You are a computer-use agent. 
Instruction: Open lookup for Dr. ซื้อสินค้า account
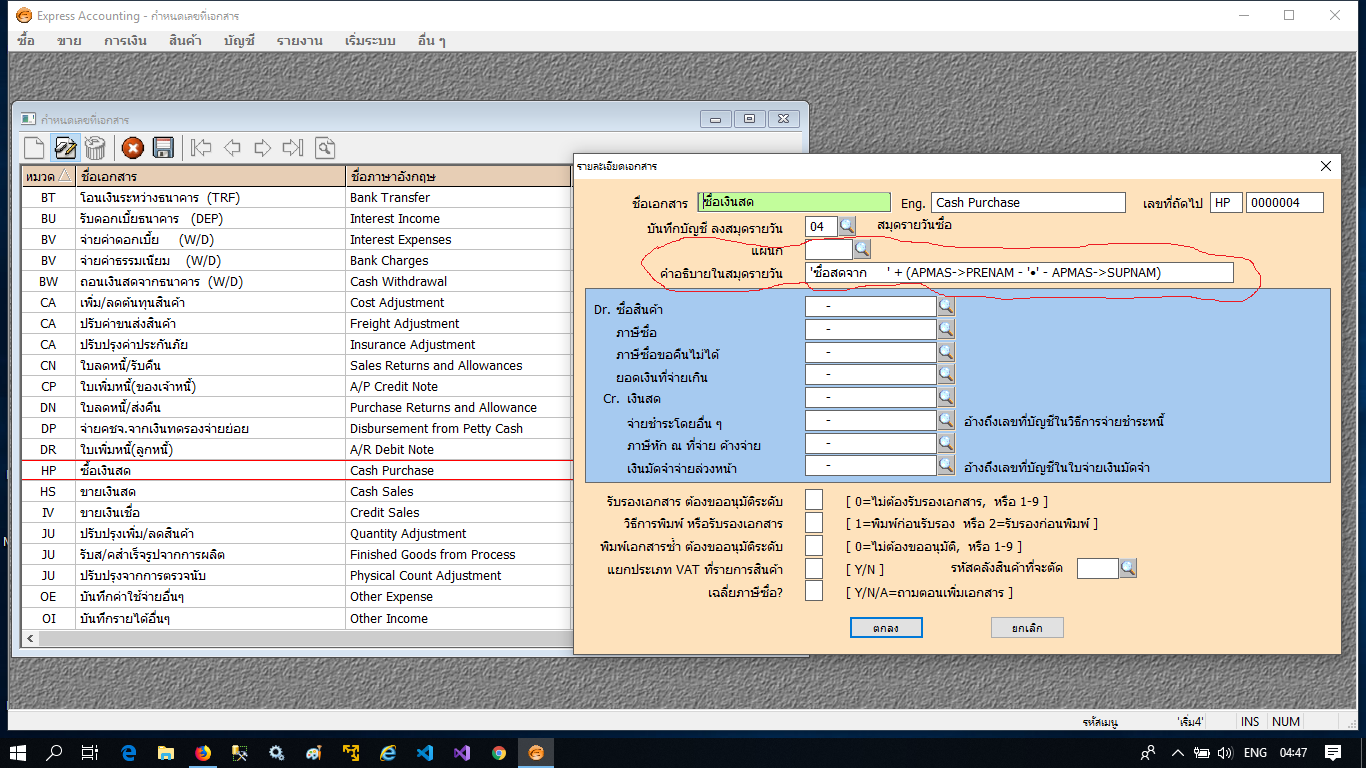point(946,306)
